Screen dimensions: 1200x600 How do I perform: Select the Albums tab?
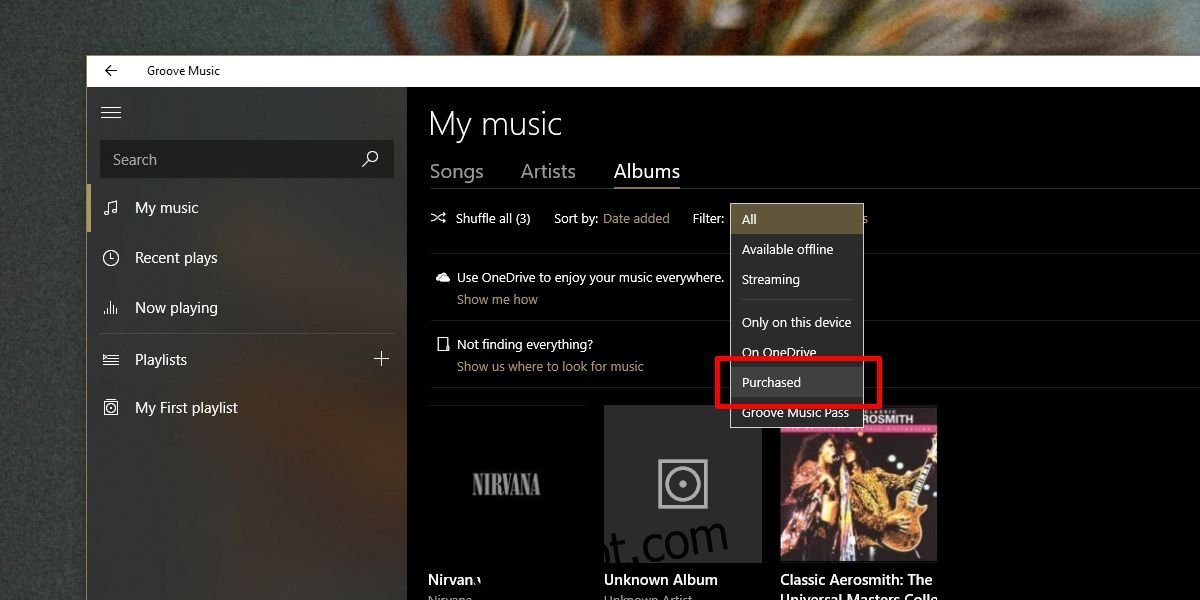pyautogui.click(x=647, y=172)
